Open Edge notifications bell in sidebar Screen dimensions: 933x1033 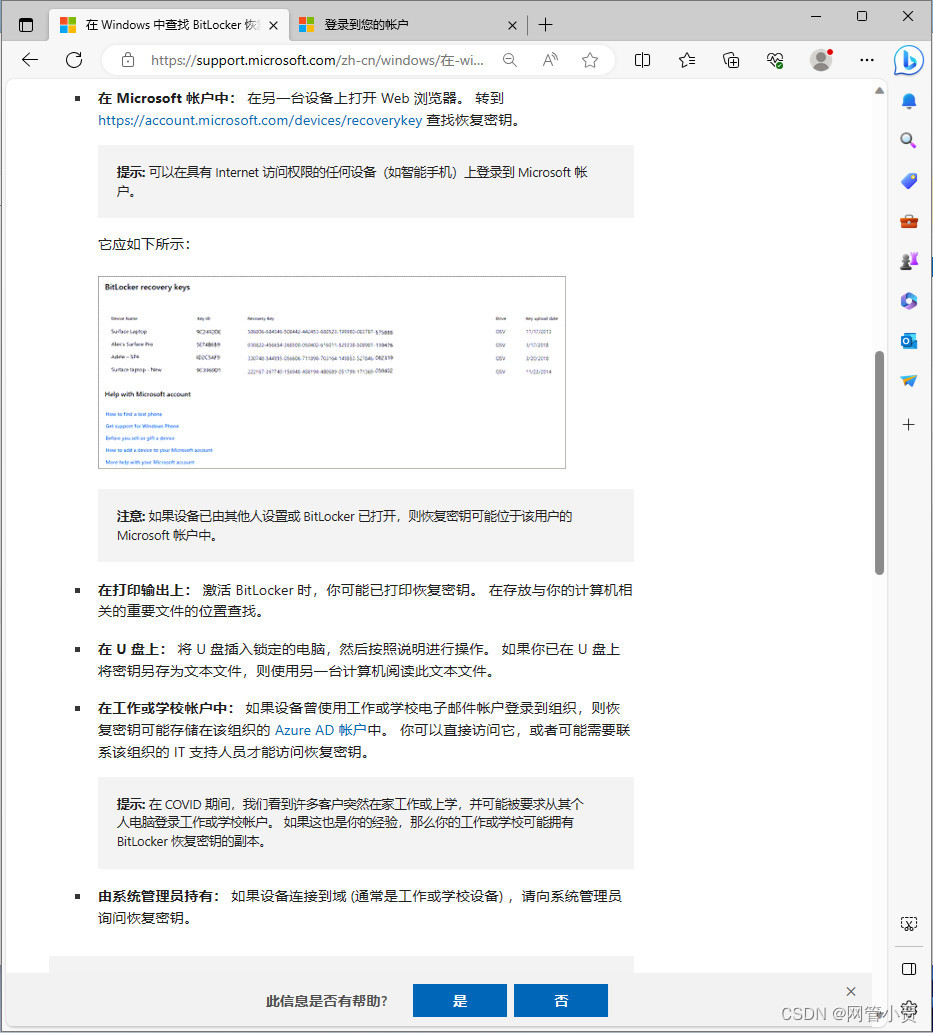pos(907,101)
